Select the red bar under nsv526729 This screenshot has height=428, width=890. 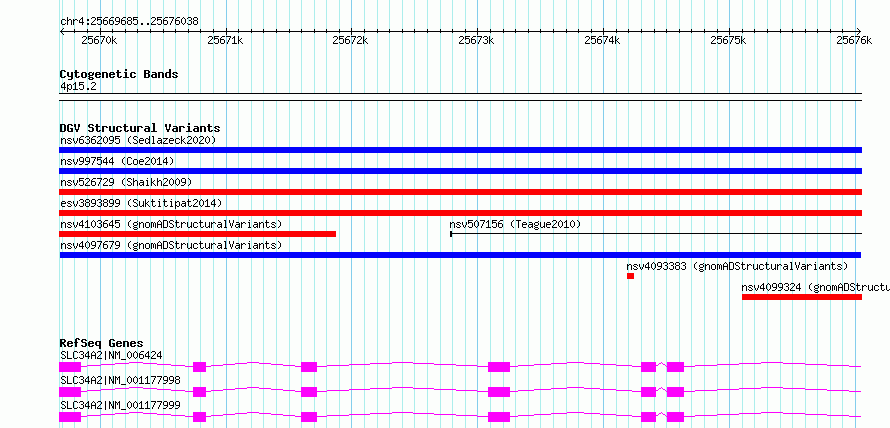click(460, 192)
